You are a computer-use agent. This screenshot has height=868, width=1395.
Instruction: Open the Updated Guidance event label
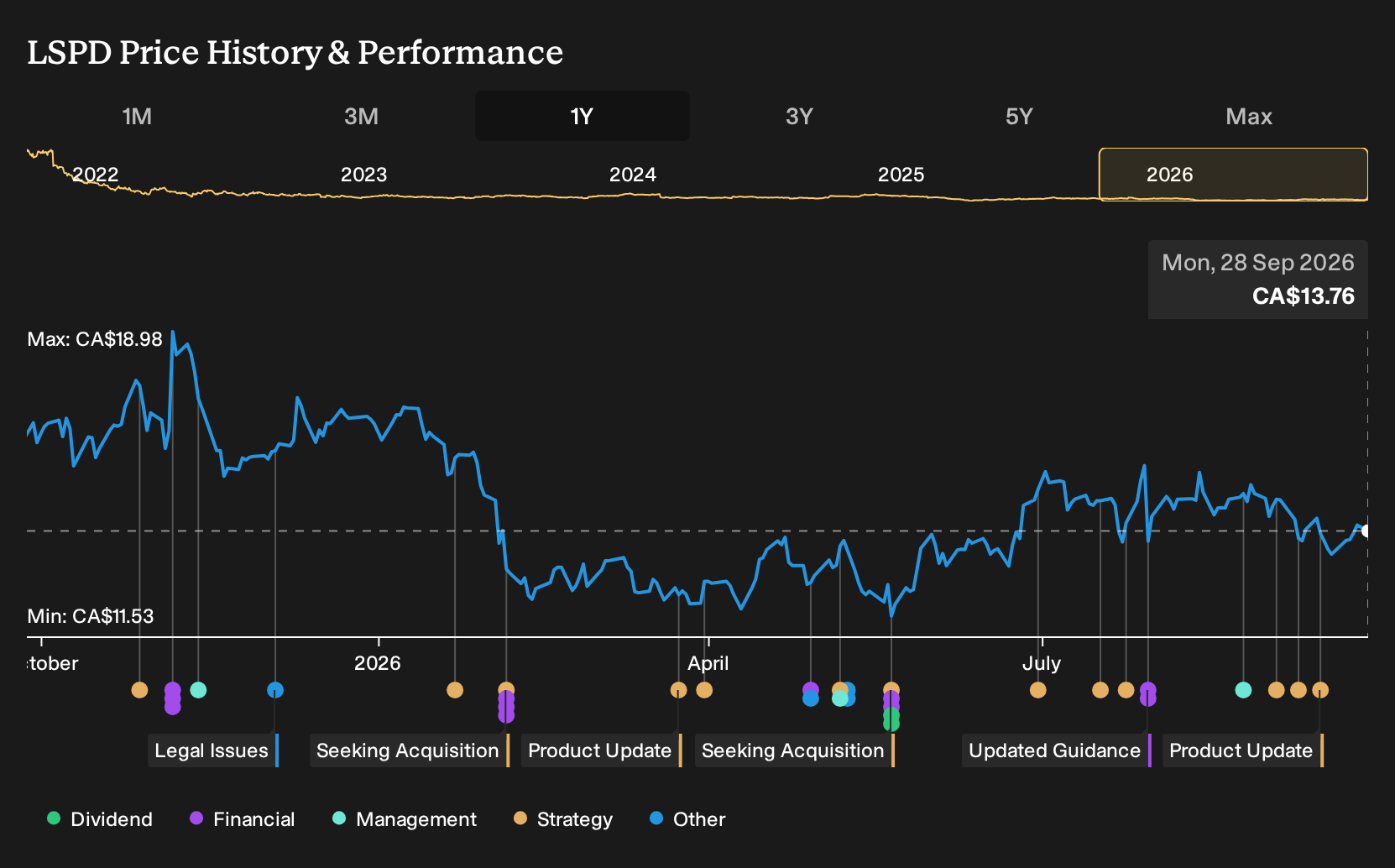click(x=1055, y=750)
